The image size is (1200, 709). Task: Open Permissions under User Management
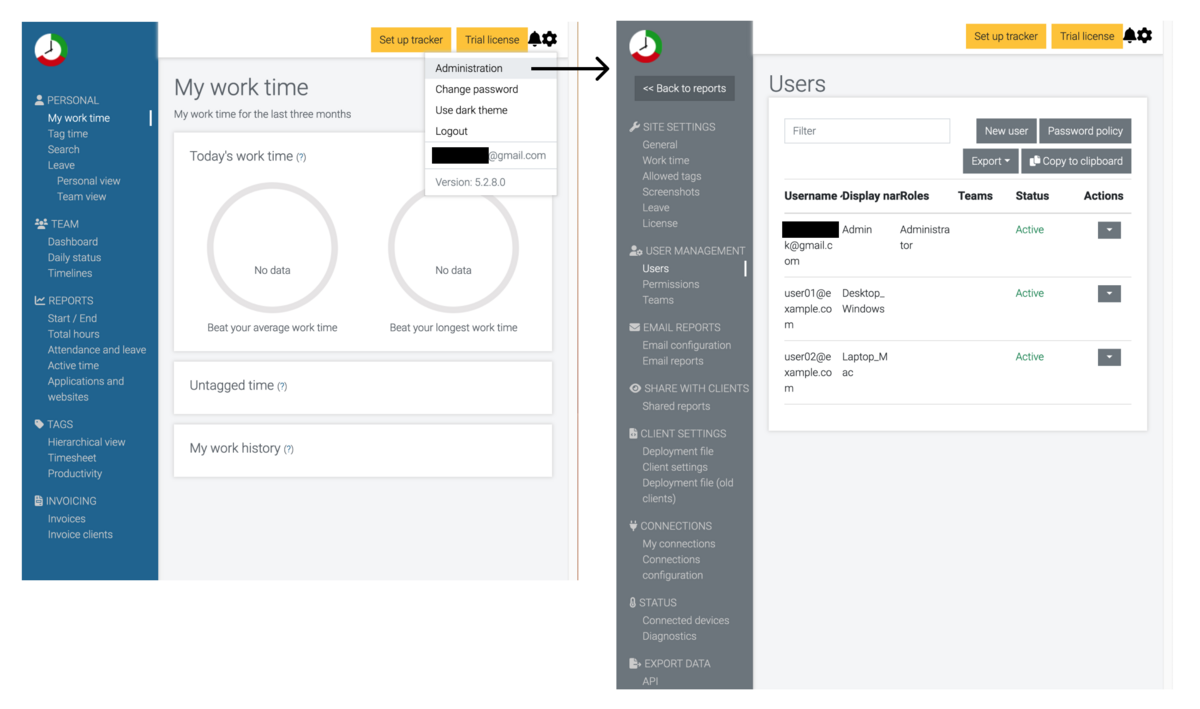(671, 284)
